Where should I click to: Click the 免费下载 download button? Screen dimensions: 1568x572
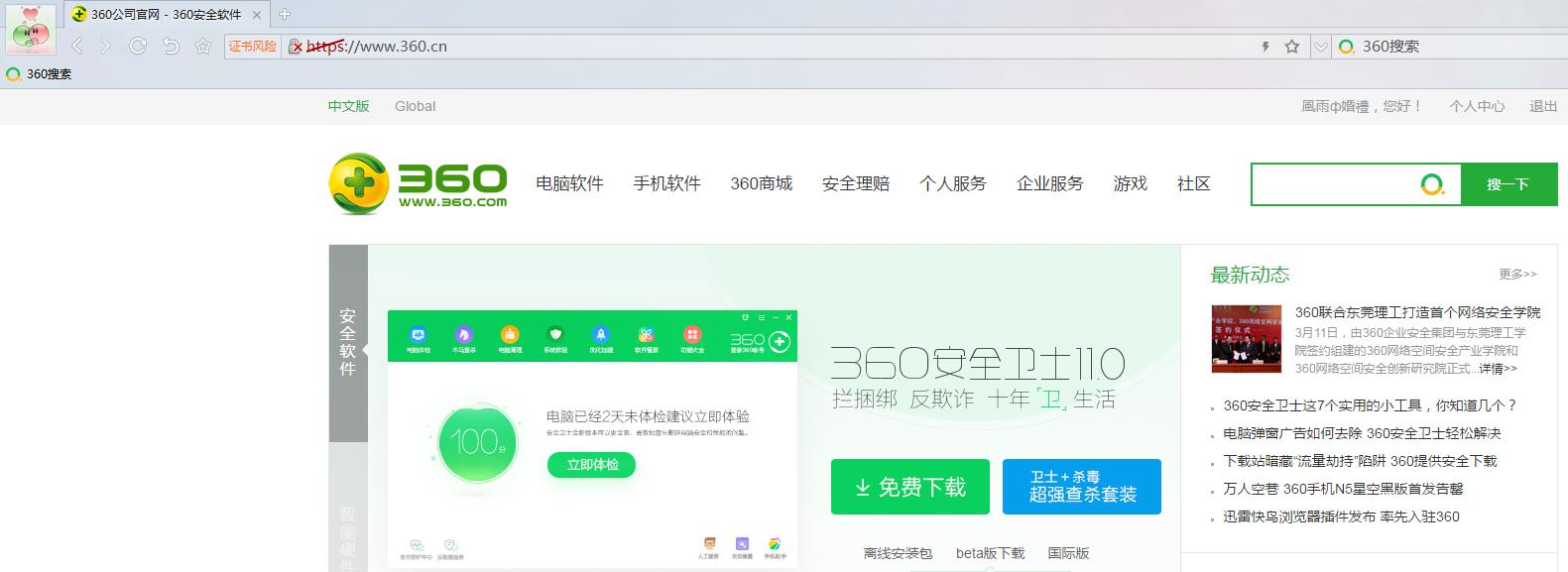pyautogui.click(x=909, y=487)
